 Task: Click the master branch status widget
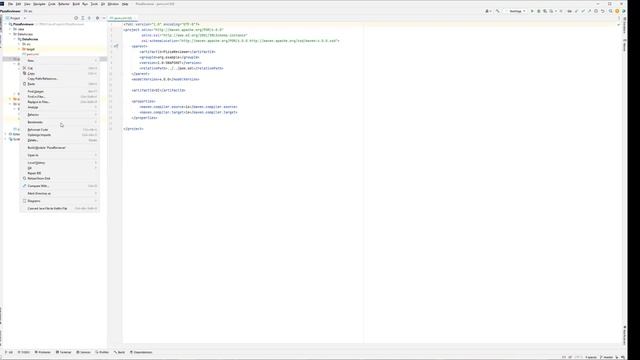(607, 357)
